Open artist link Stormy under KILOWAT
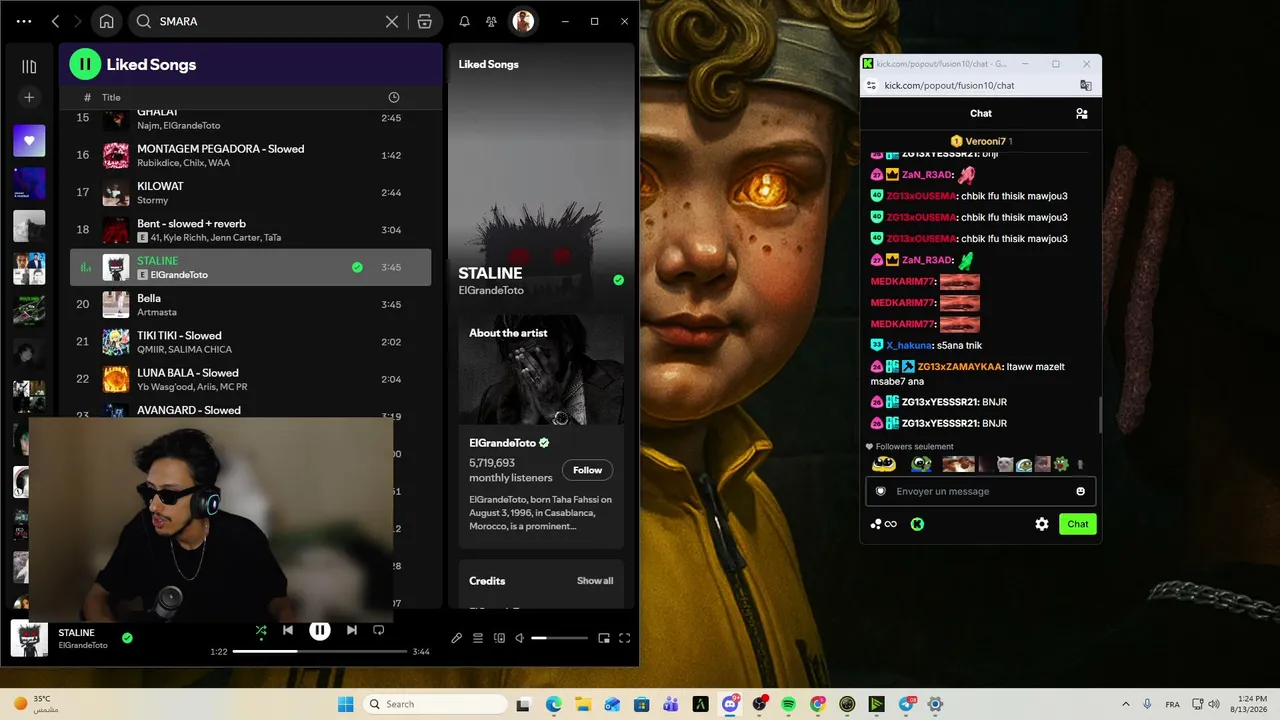The image size is (1280, 720). point(153,200)
